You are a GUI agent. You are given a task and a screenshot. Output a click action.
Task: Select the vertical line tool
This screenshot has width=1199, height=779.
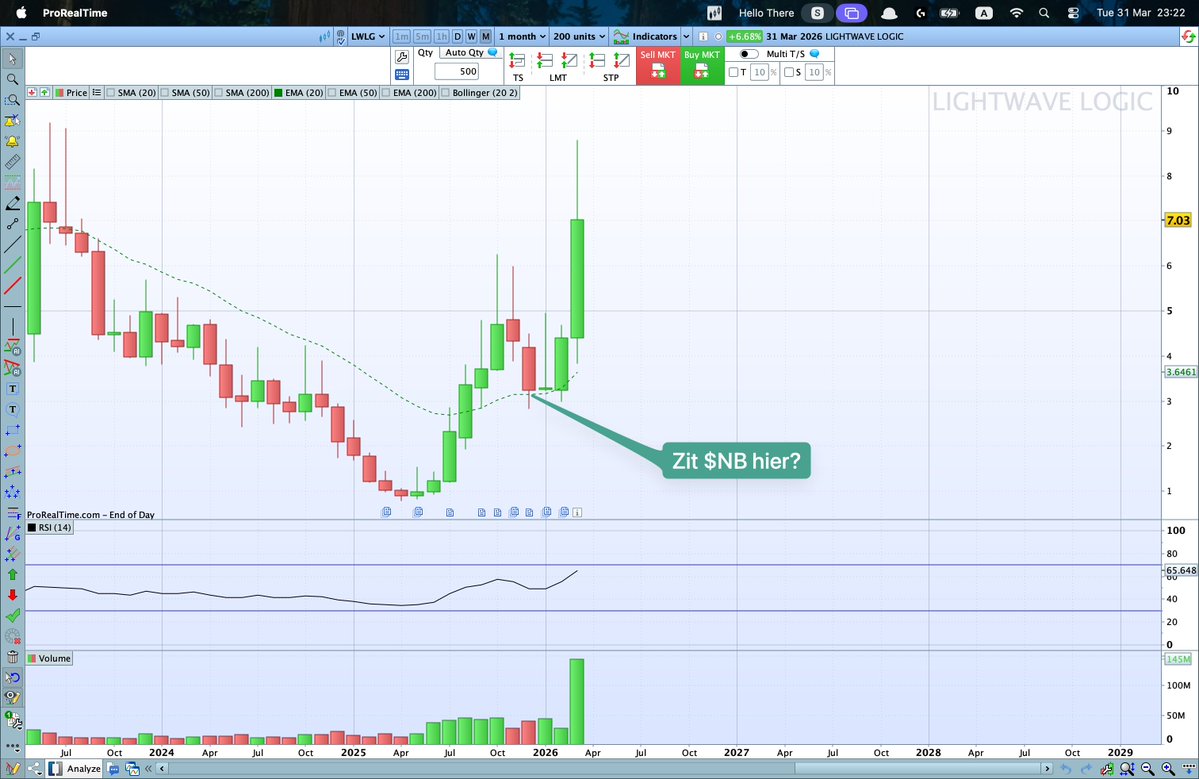(x=12, y=327)
